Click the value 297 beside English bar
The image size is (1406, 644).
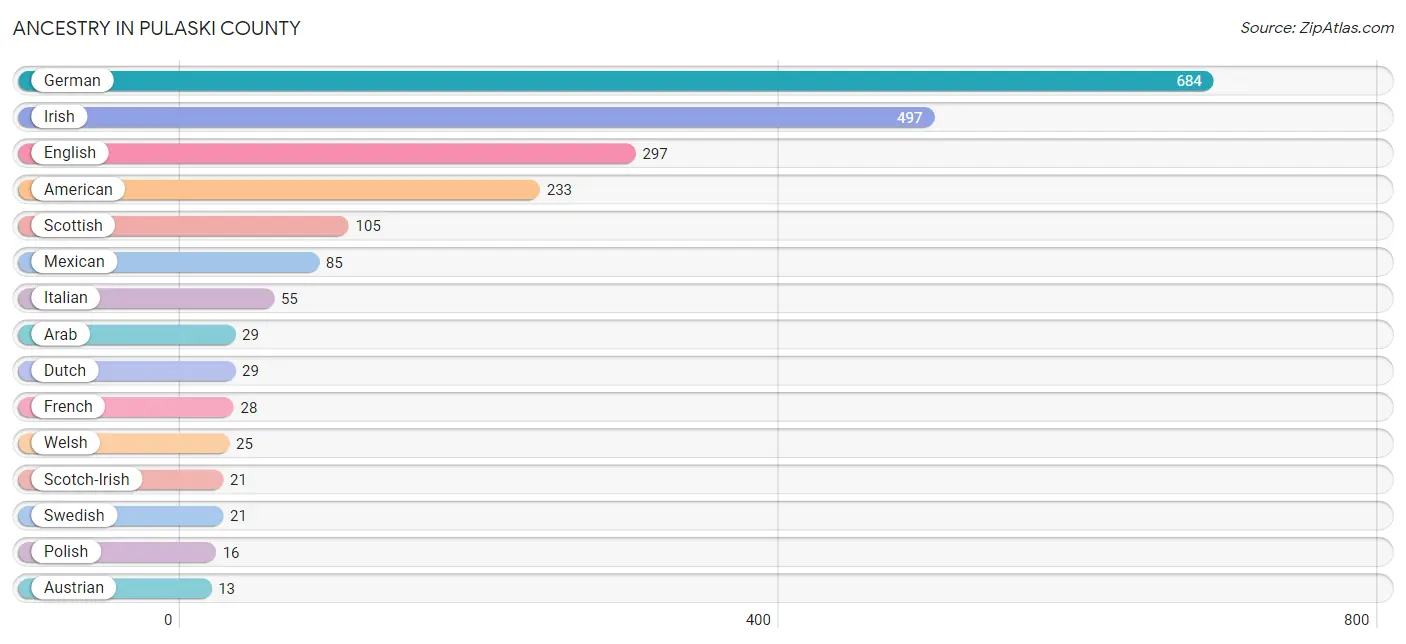click(655, 154)
